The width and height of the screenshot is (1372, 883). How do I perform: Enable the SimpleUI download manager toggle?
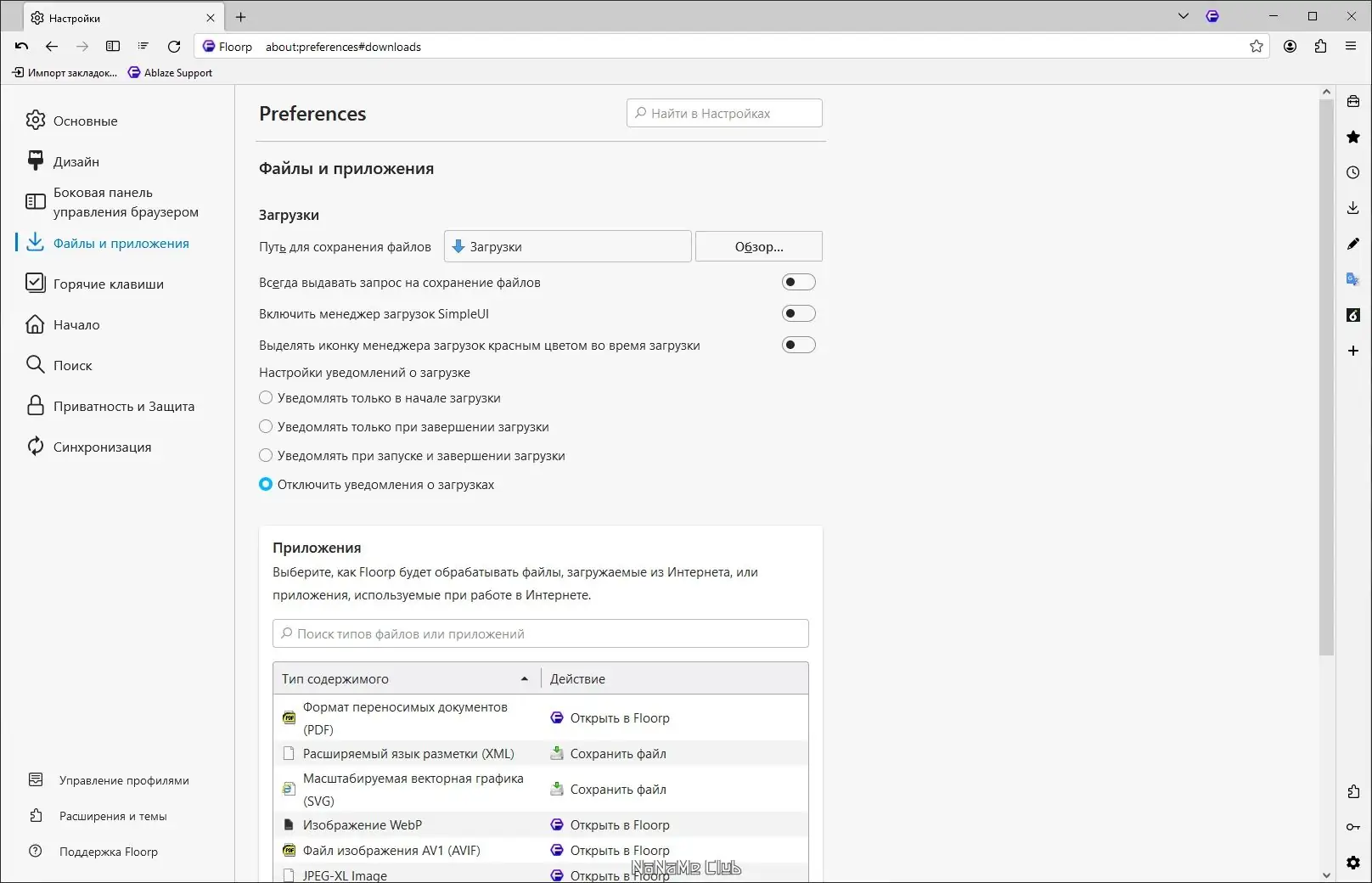[x=798, y=313]
